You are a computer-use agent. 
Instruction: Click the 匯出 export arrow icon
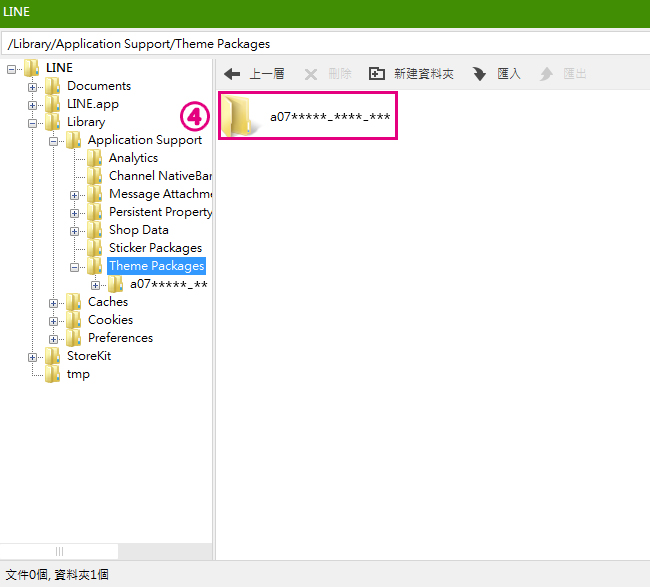click(x=546, y=74)
